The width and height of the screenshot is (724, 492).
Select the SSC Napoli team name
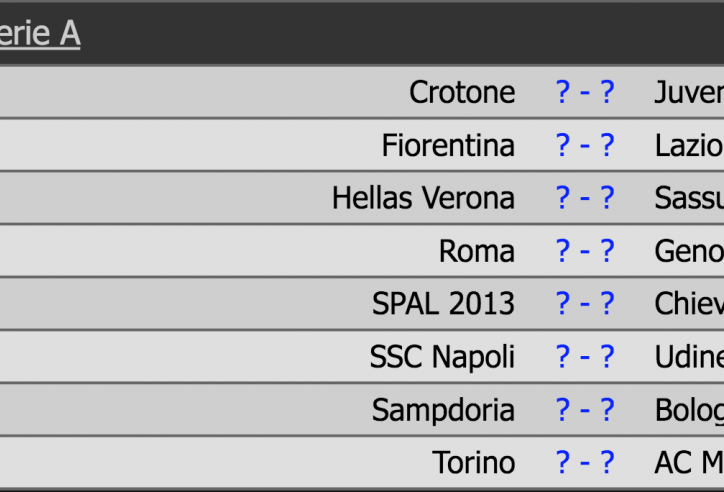[442, 356]
